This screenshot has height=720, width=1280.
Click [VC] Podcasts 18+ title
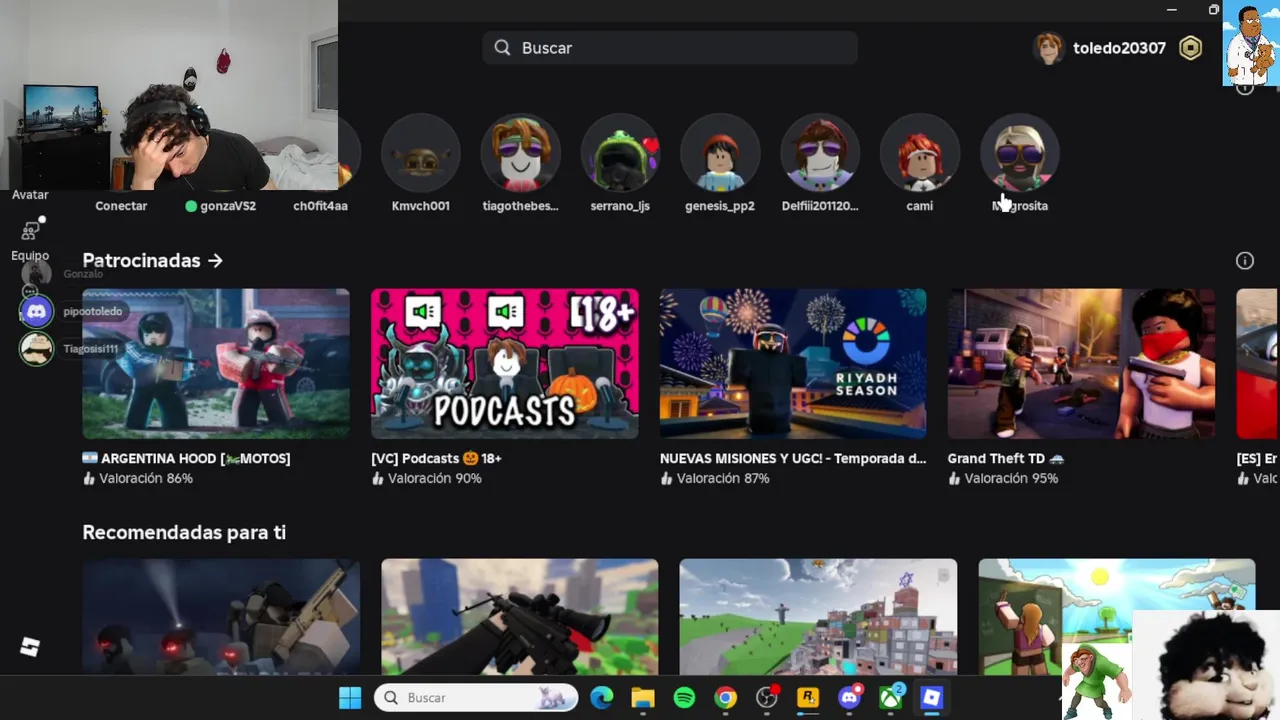coord(436,459)
